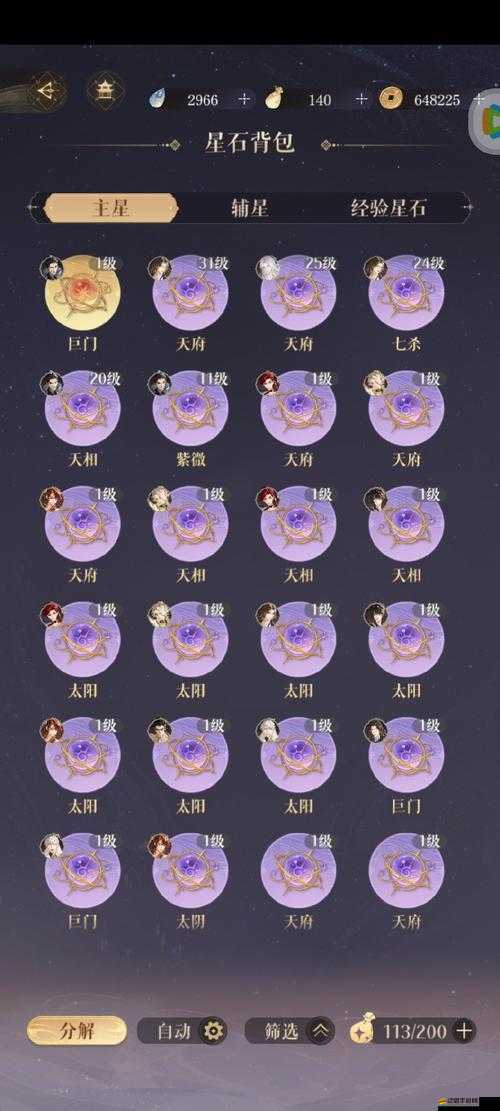Expand the 筛选 filter chevron
The image size is (500, 1111).
tap(321, 1030)
